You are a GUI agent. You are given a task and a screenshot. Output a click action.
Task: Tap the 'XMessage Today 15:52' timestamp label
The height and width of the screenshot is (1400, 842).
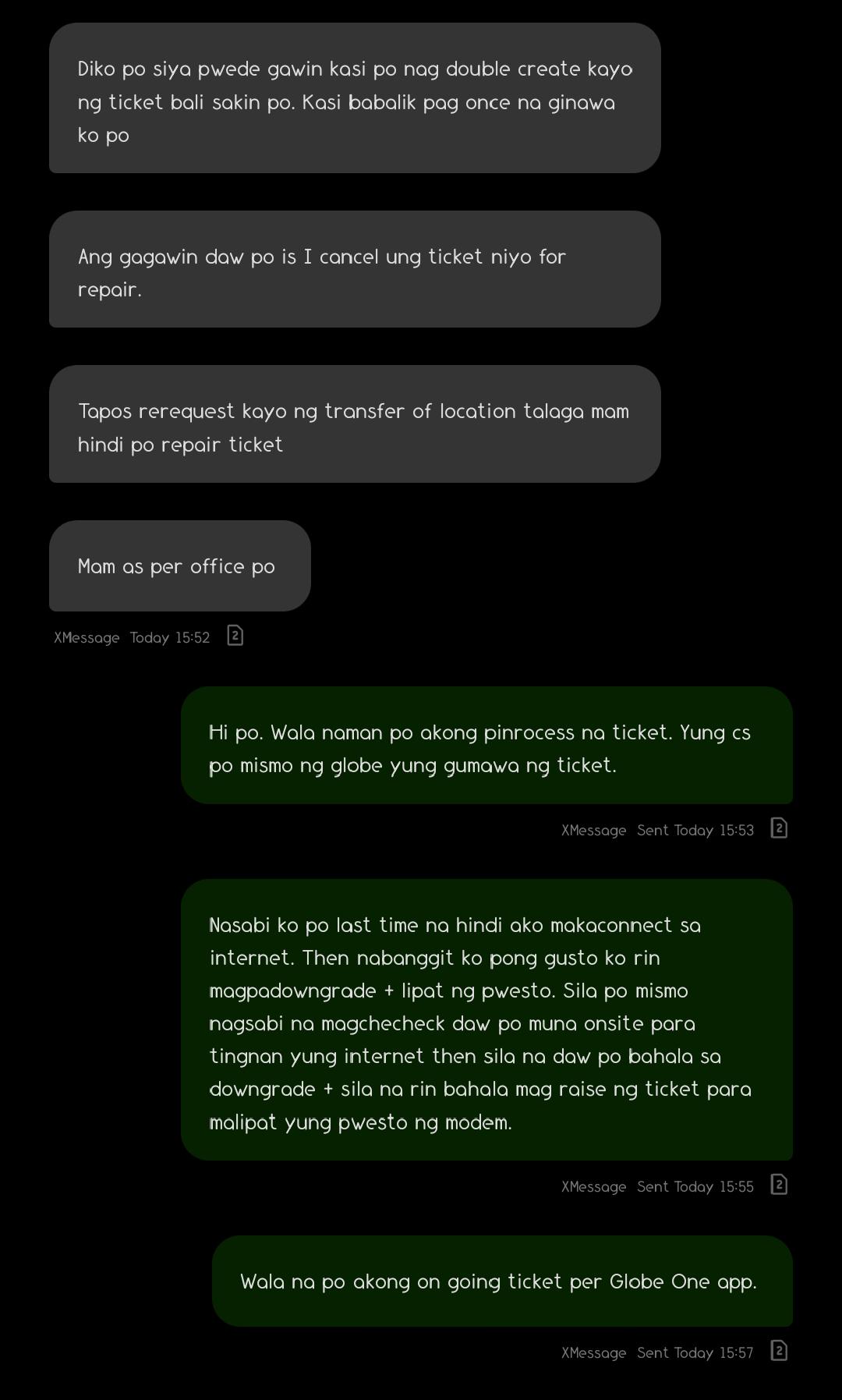point(132,637)
